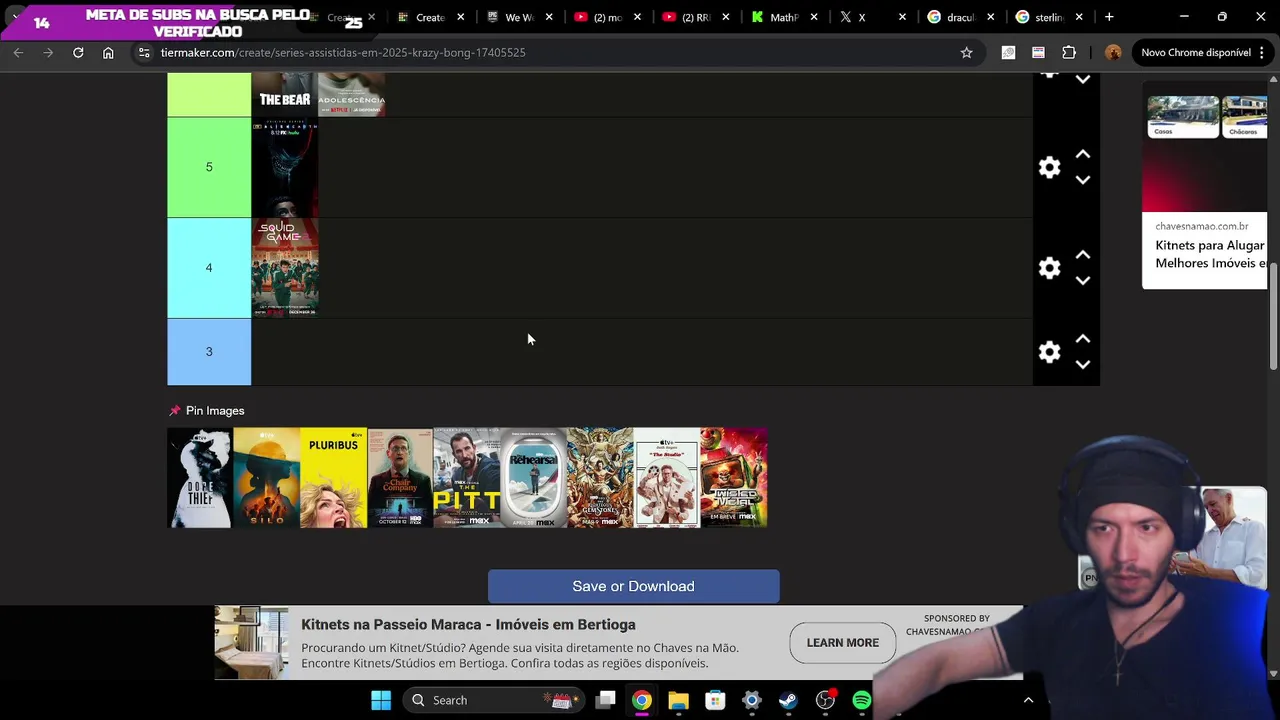Image resolution: width=1280 pixels, height=720 pixels.
Task: Switch to the dracula Google tab
Action: [x=960, y=17]
